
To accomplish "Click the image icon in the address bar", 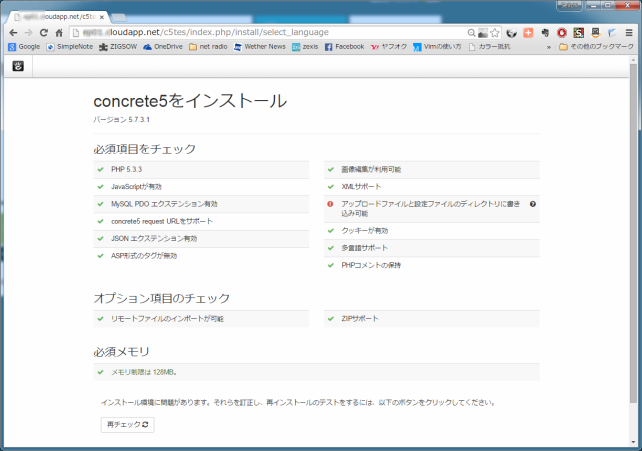I will (483, 33).
